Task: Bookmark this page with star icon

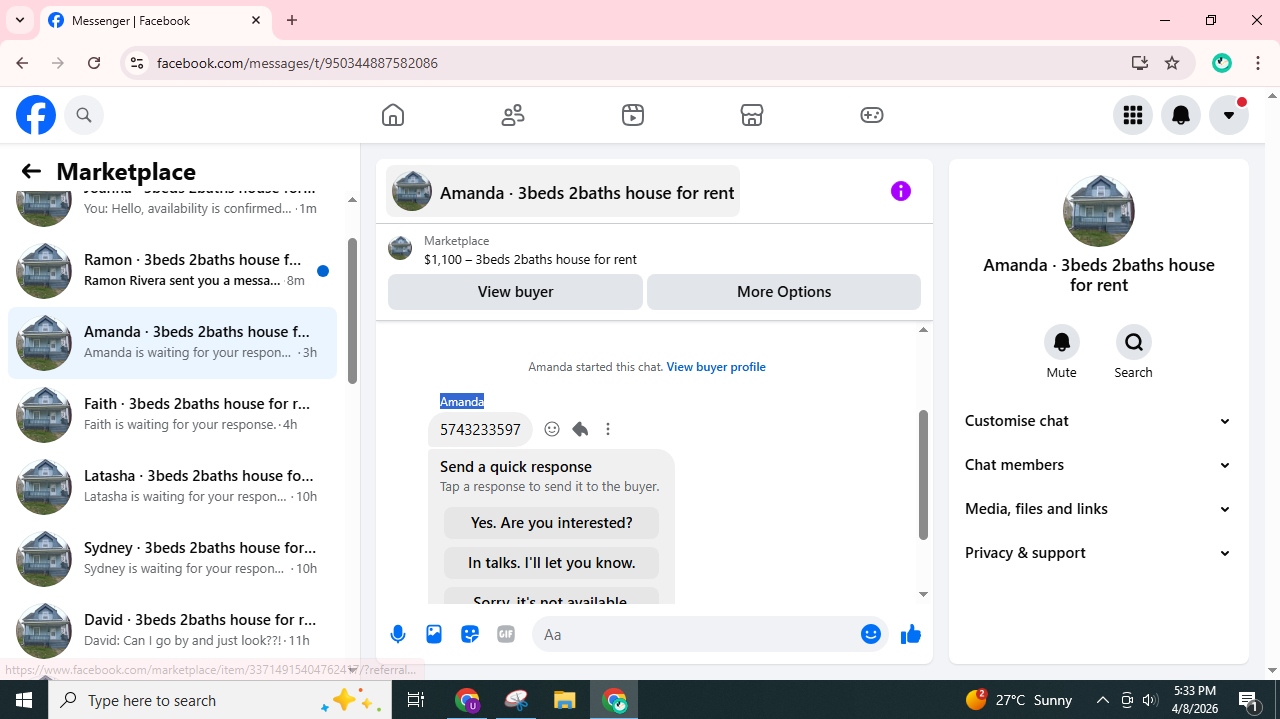Action: coord(1172,63)
